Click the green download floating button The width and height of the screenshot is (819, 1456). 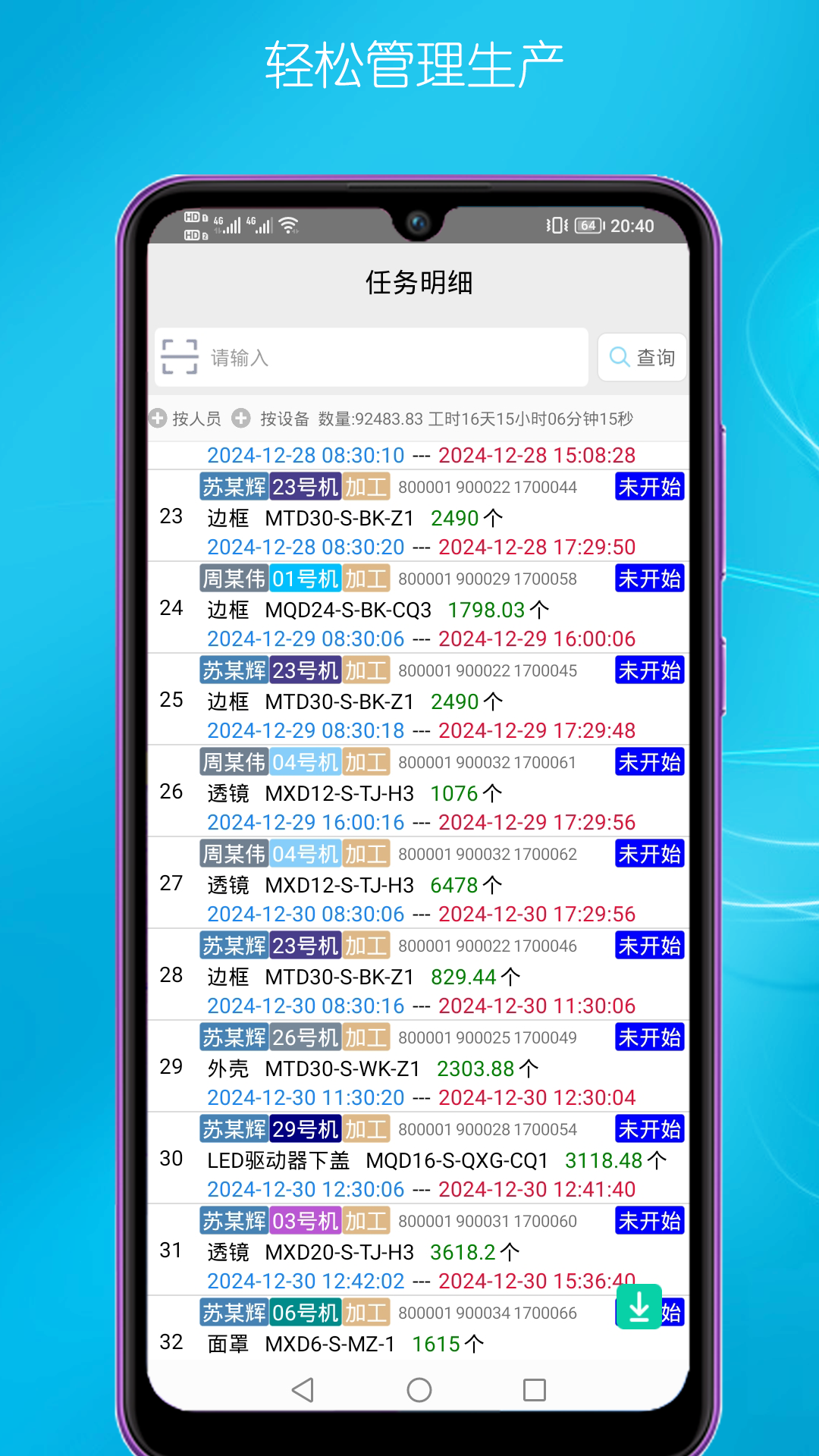coord(639,1307)
